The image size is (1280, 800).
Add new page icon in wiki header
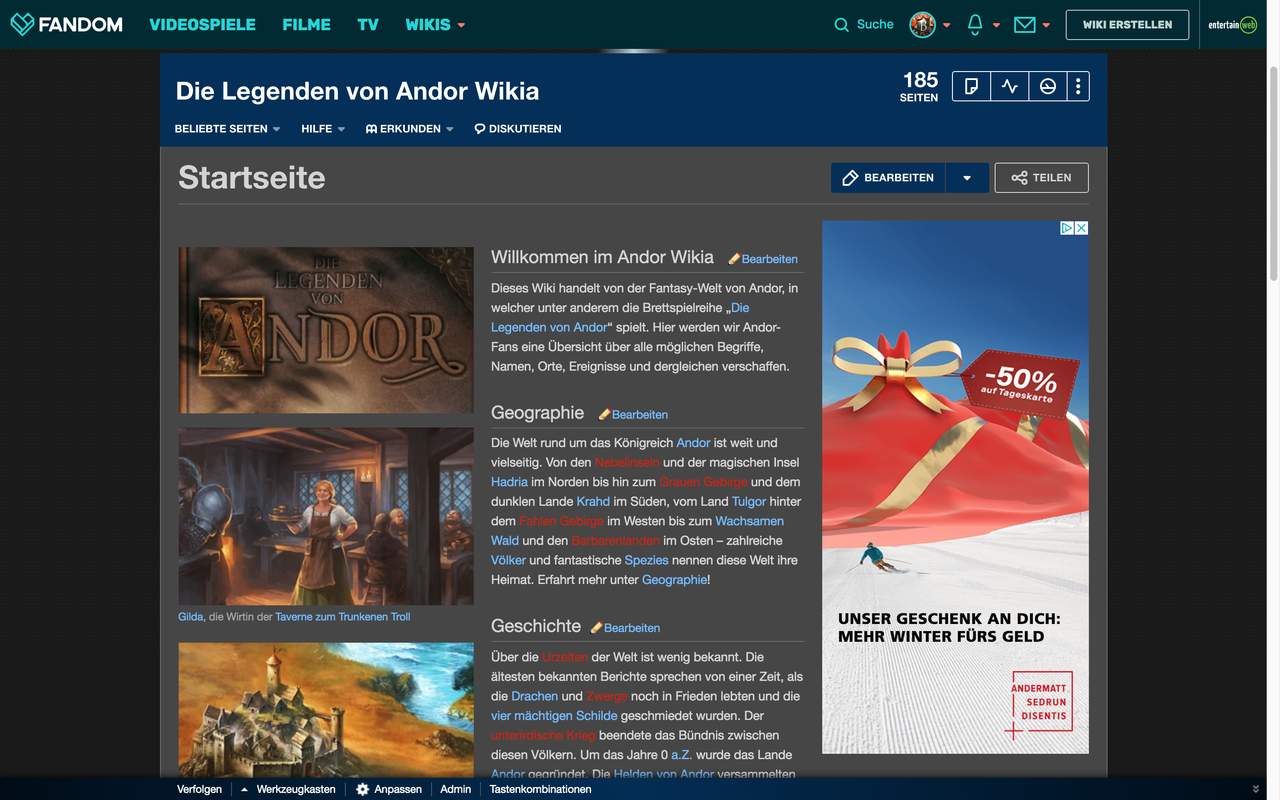[971, 87]
